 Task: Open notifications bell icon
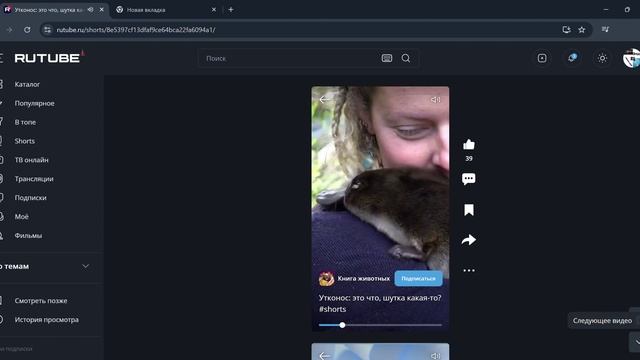click(x=572, y=58)
